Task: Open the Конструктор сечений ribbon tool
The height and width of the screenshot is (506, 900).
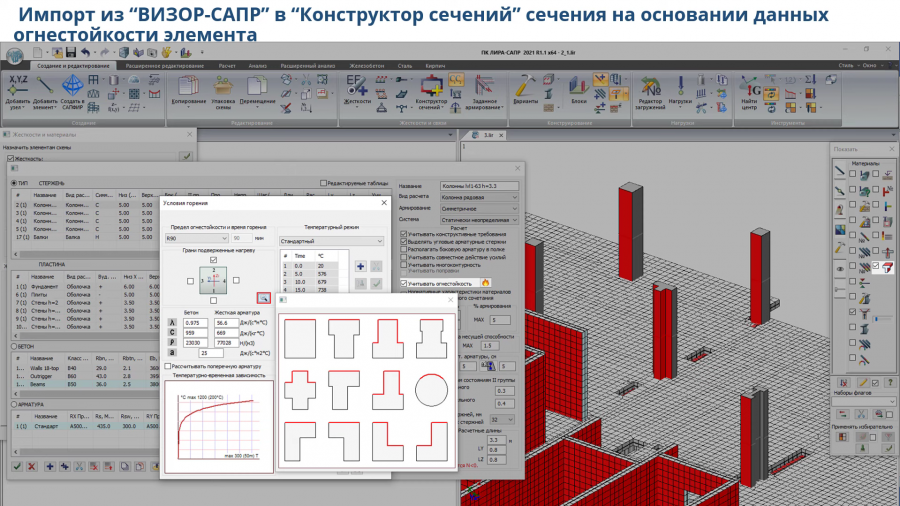Action: click(x=429, y=90)
